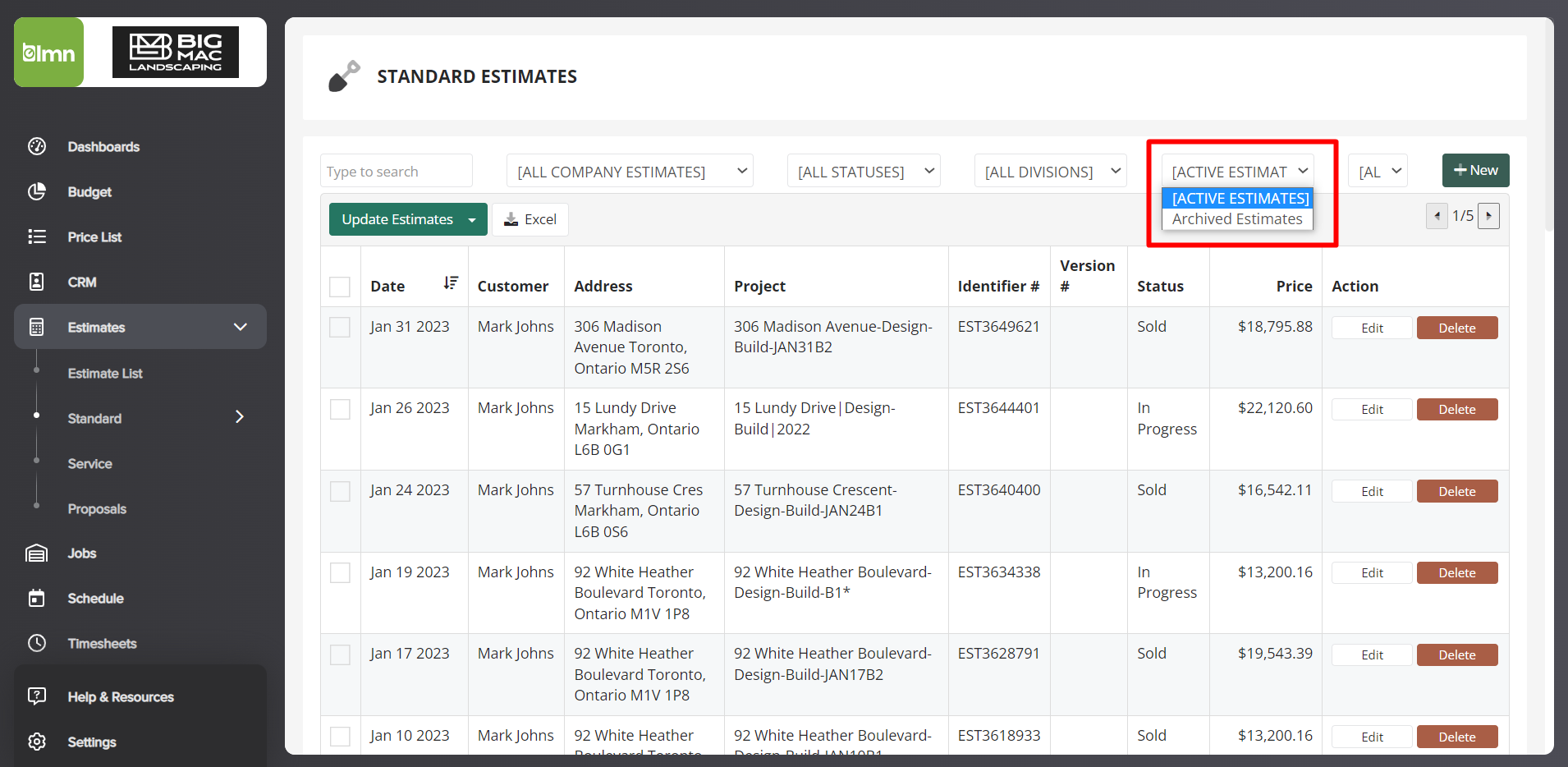Expand the Standard submenu arrow
Screen dimensions: 1568x767
[x=240, y=417]
